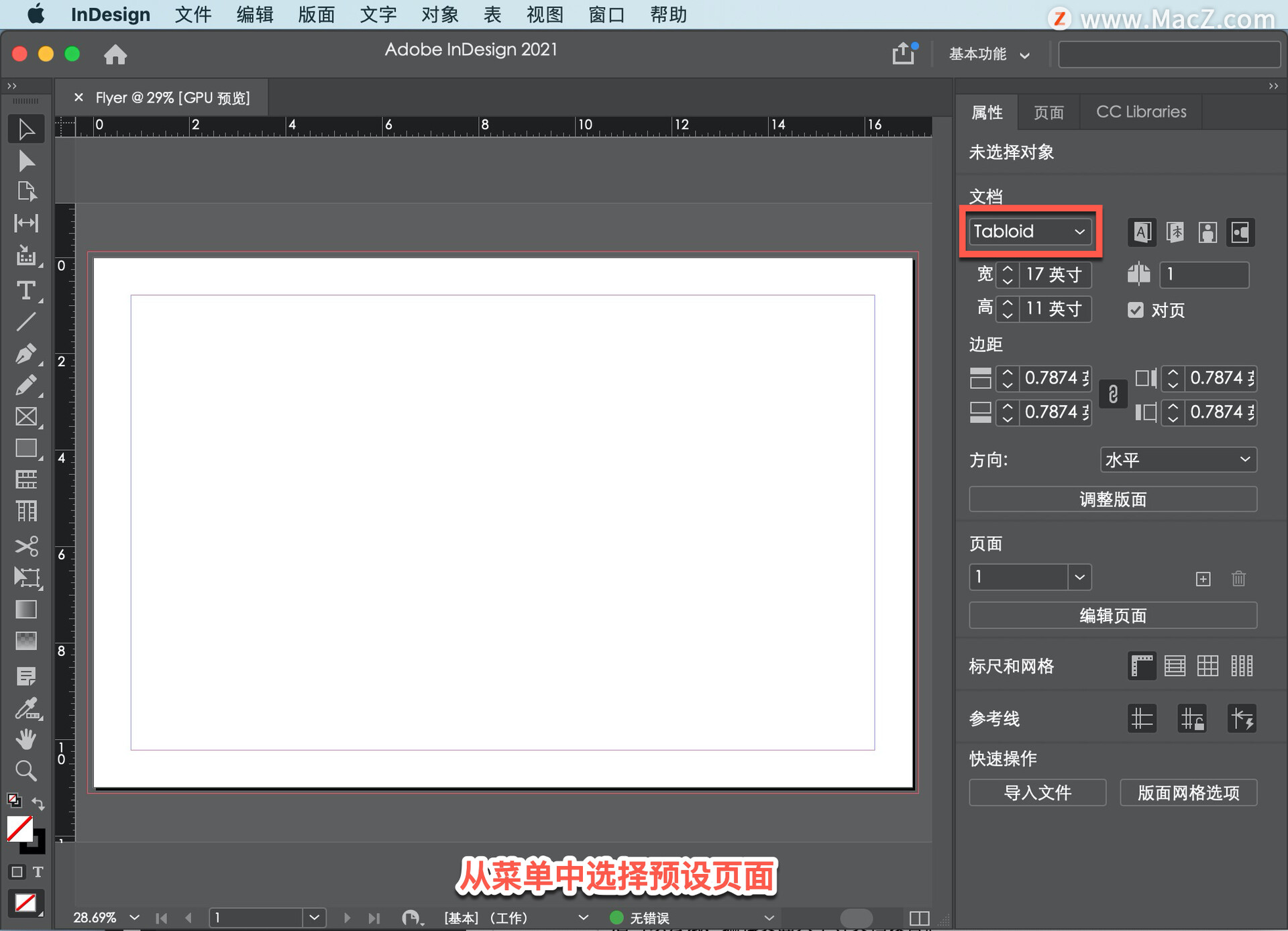Image resolution: width=1288 pixels, height=931 pixels.
Task: Select the Gap tool
Action: pyautogui.click(x=25, y=223)
